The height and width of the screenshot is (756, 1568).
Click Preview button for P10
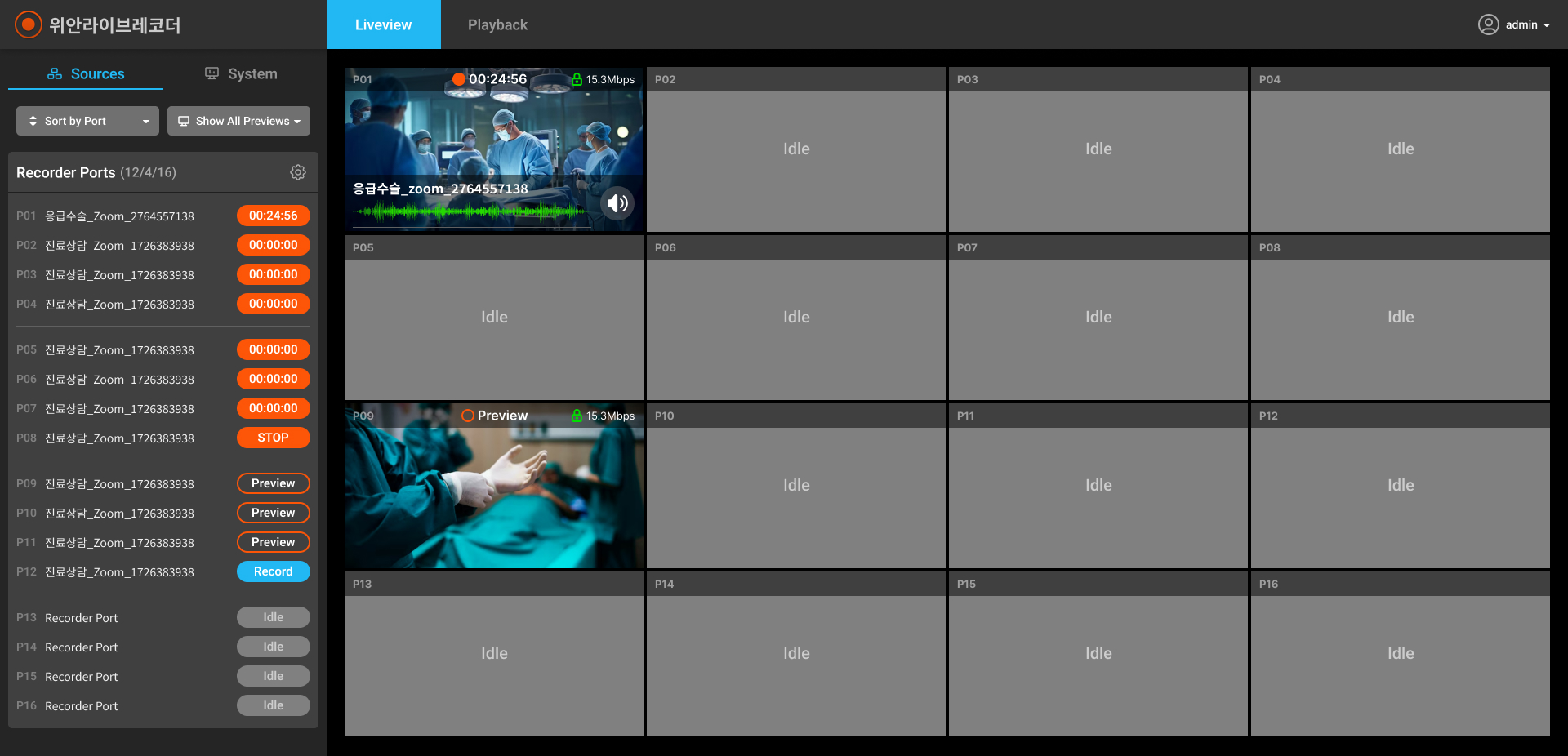(274, 513)
